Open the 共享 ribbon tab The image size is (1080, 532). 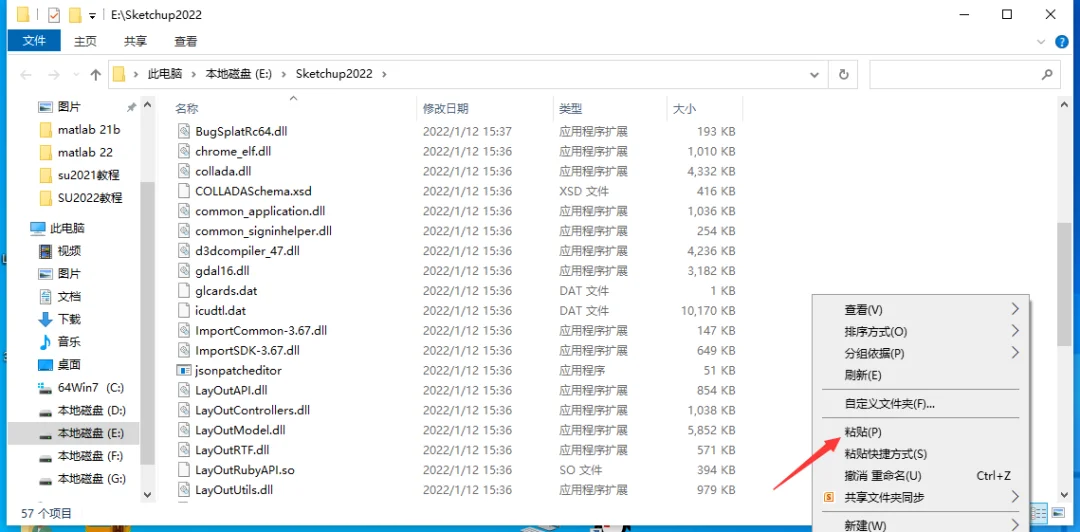coord(135,41)
